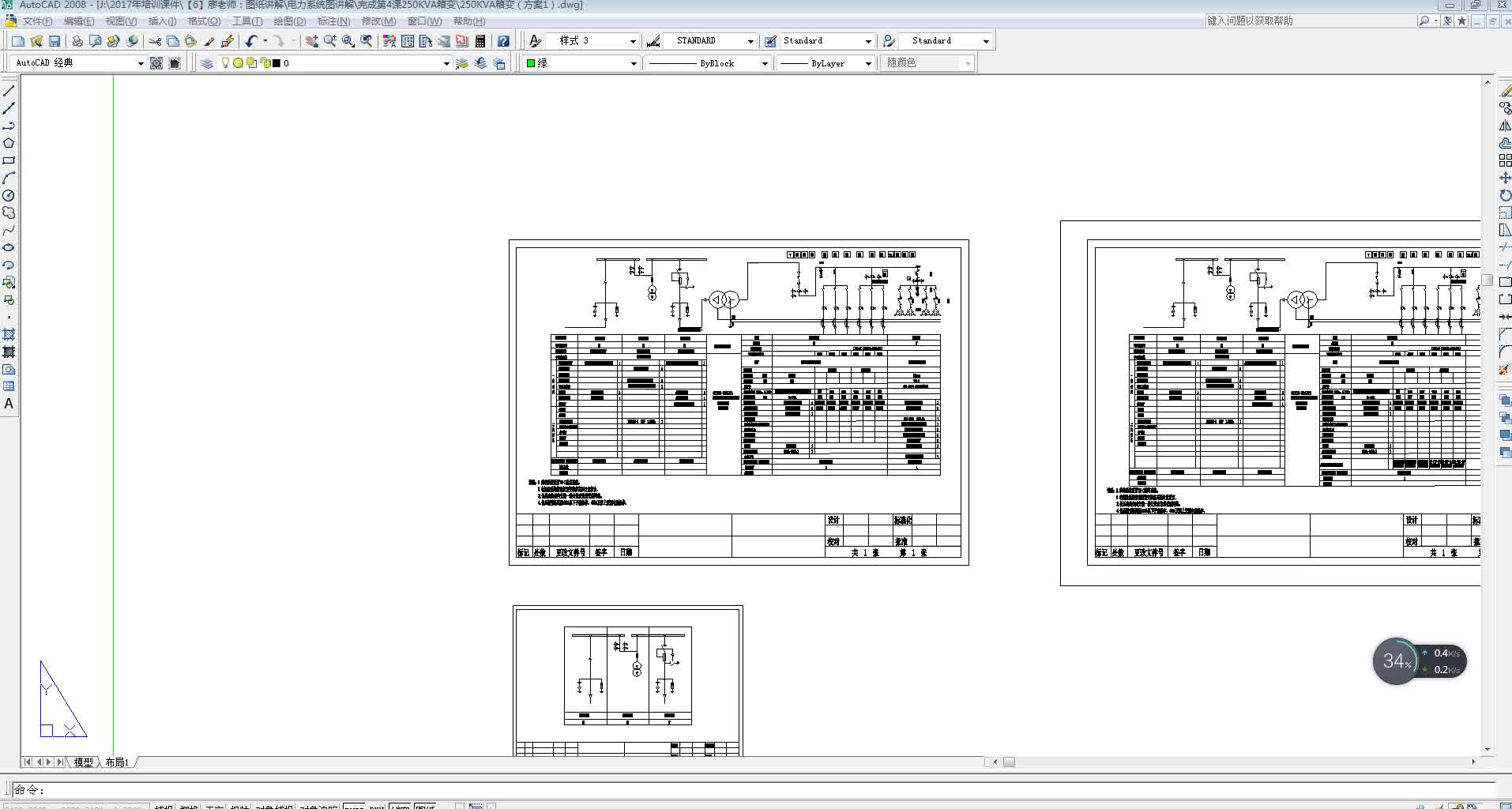Screen dimensions: 1512x809
Task: Select the Rectangle drawing tool
Action: click(x=9, y=160)
